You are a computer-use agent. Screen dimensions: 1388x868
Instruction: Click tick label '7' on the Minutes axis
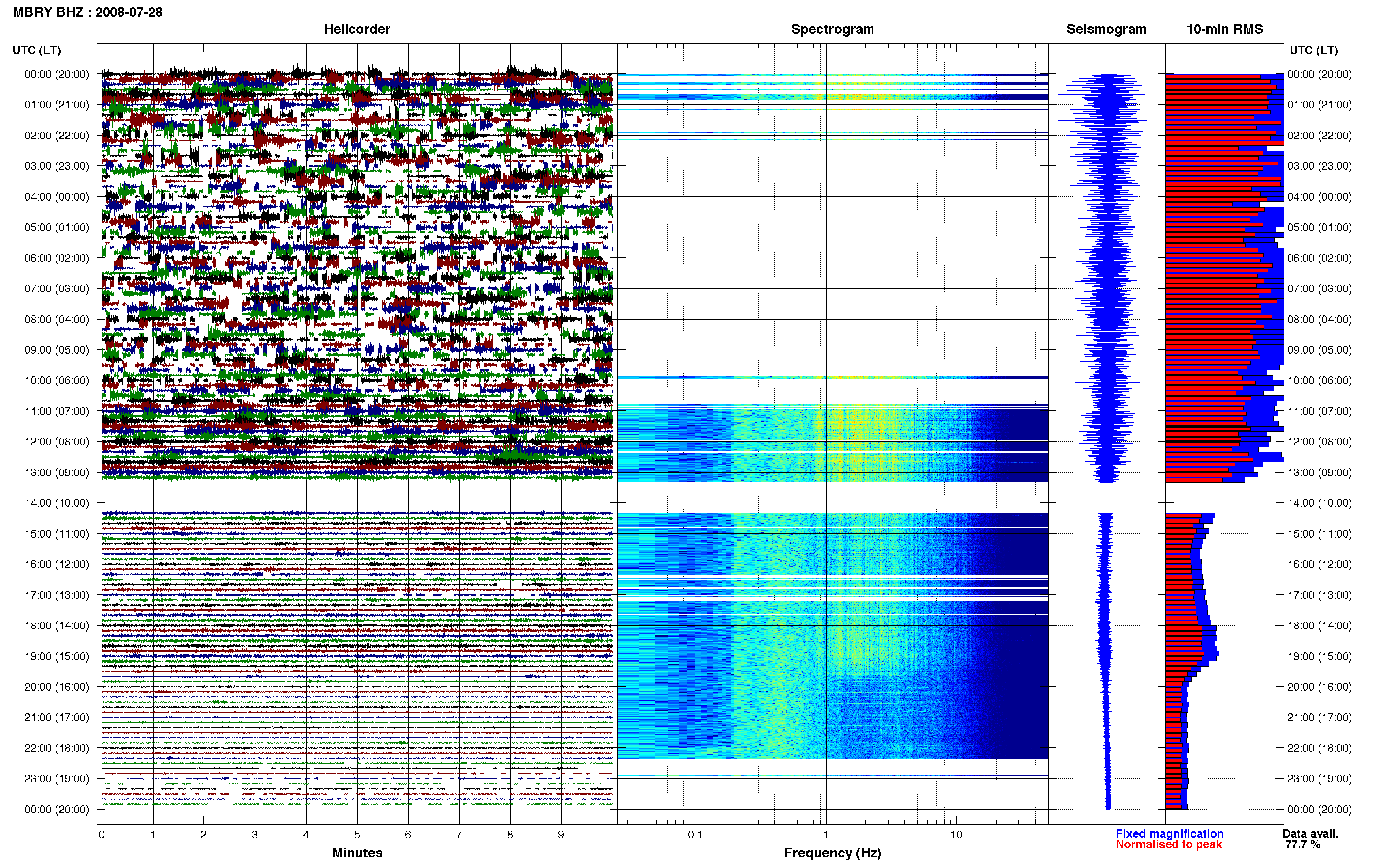[x=458, y=835]
